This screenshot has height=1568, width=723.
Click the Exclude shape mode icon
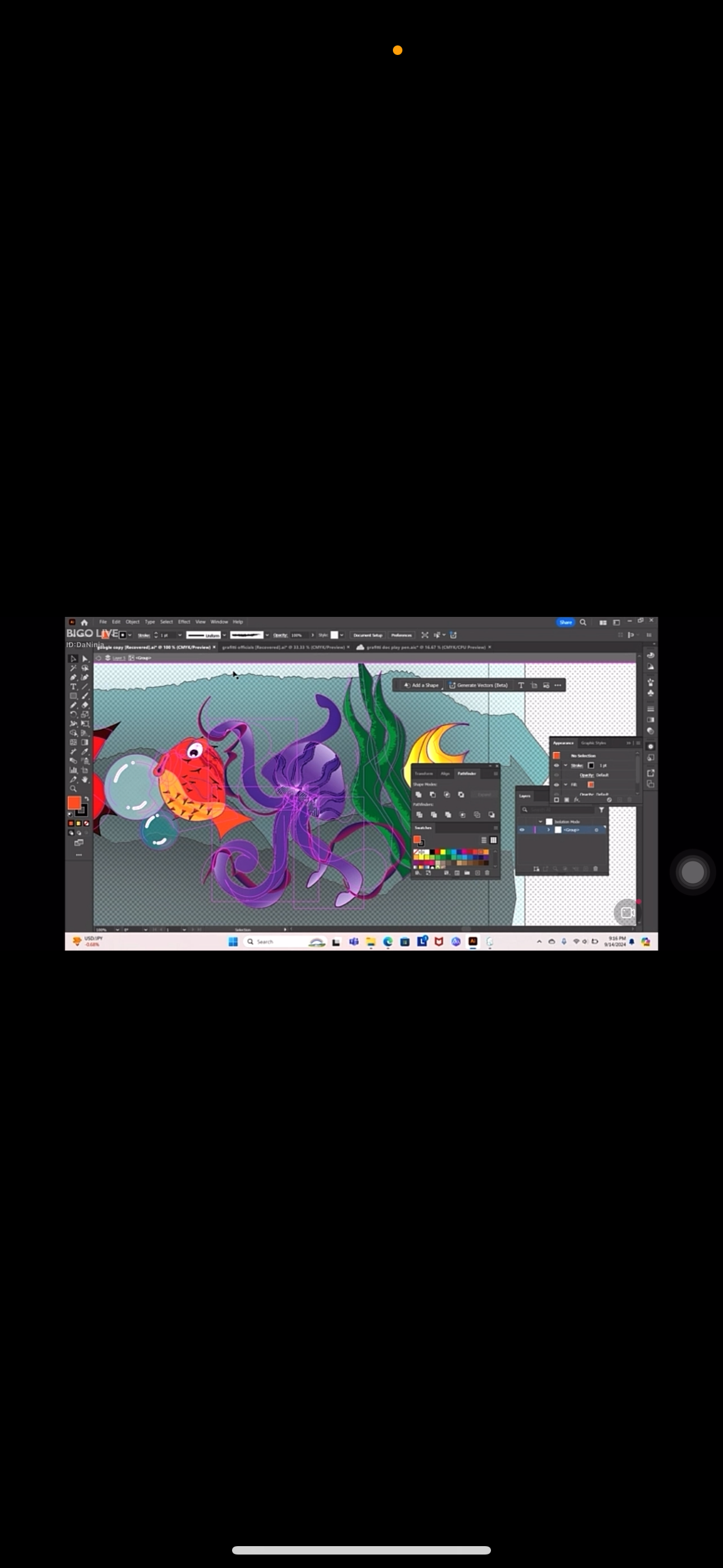(461, 795)
